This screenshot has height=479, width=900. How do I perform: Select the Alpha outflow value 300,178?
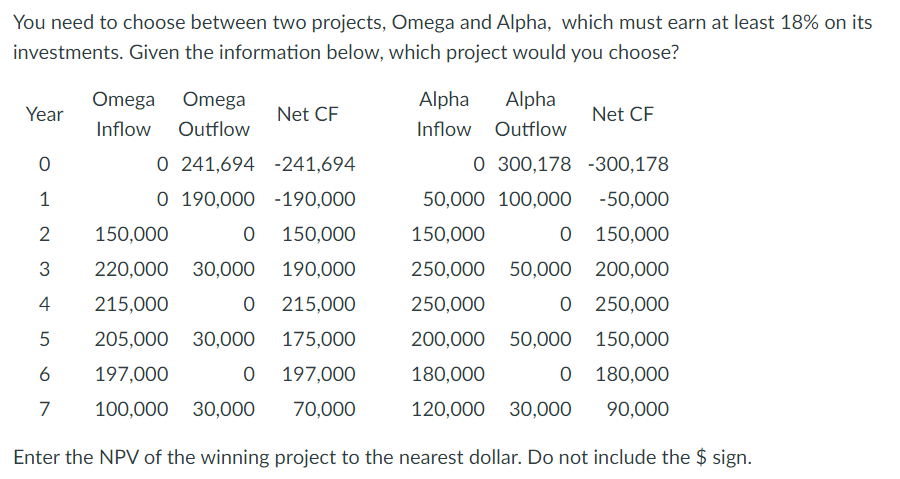pyautogui.click(x=535, y=164)
